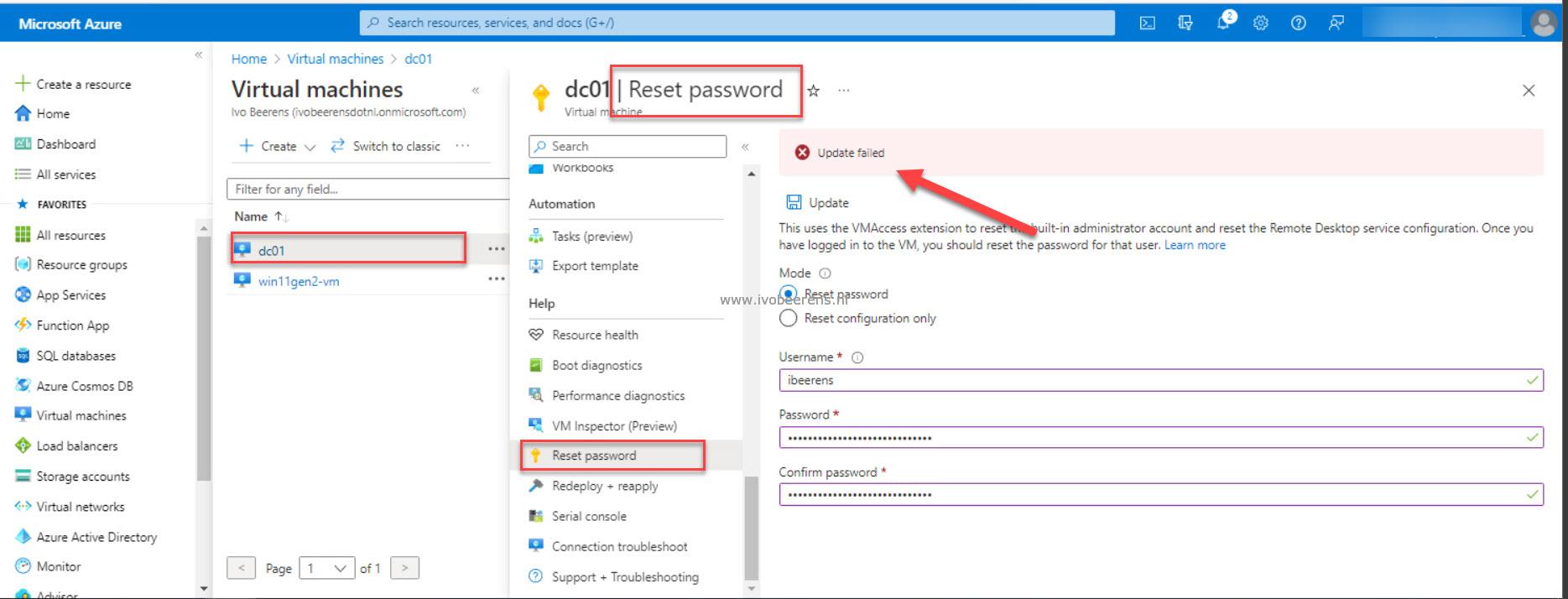Go to the next page of results

404,568
